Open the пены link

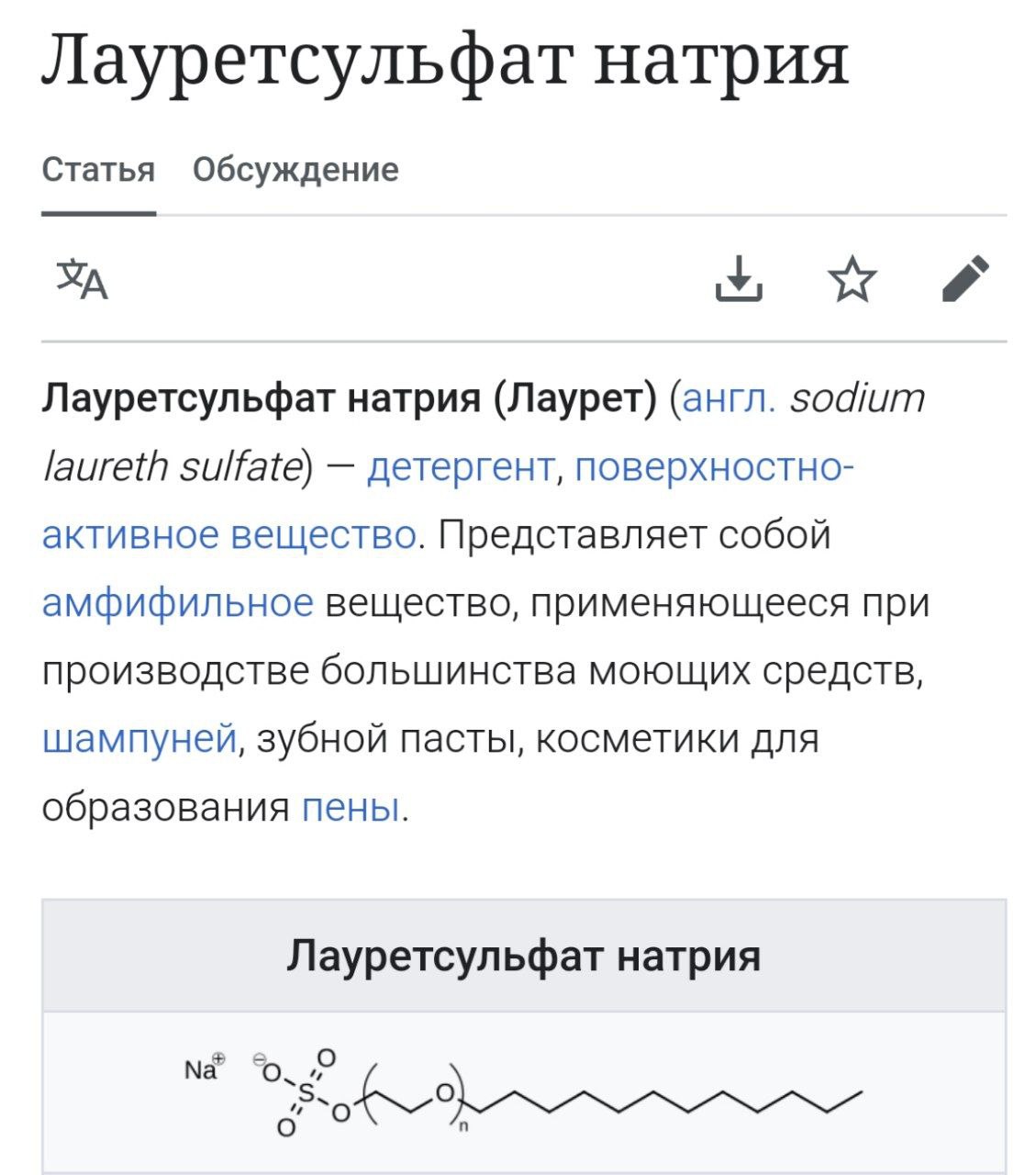pos(351,808)
